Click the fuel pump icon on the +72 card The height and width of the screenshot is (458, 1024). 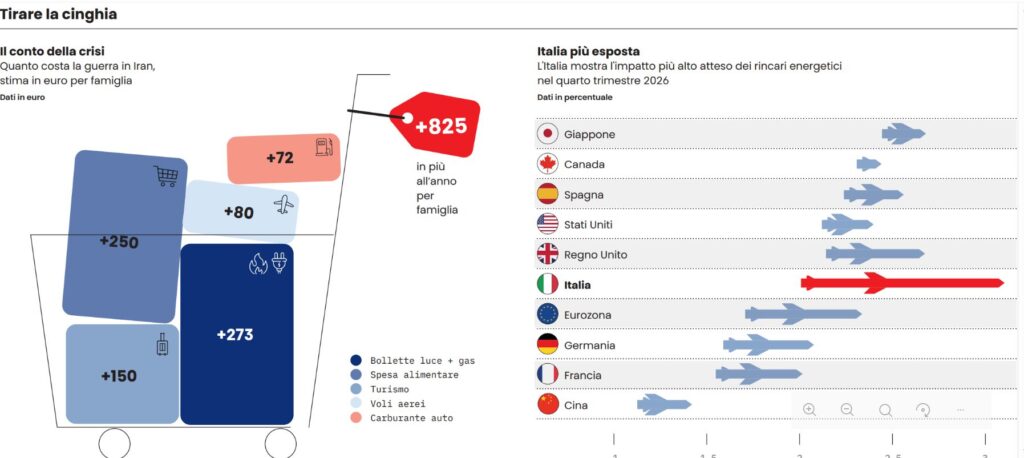pyautogui.click(x=323, y=146)
